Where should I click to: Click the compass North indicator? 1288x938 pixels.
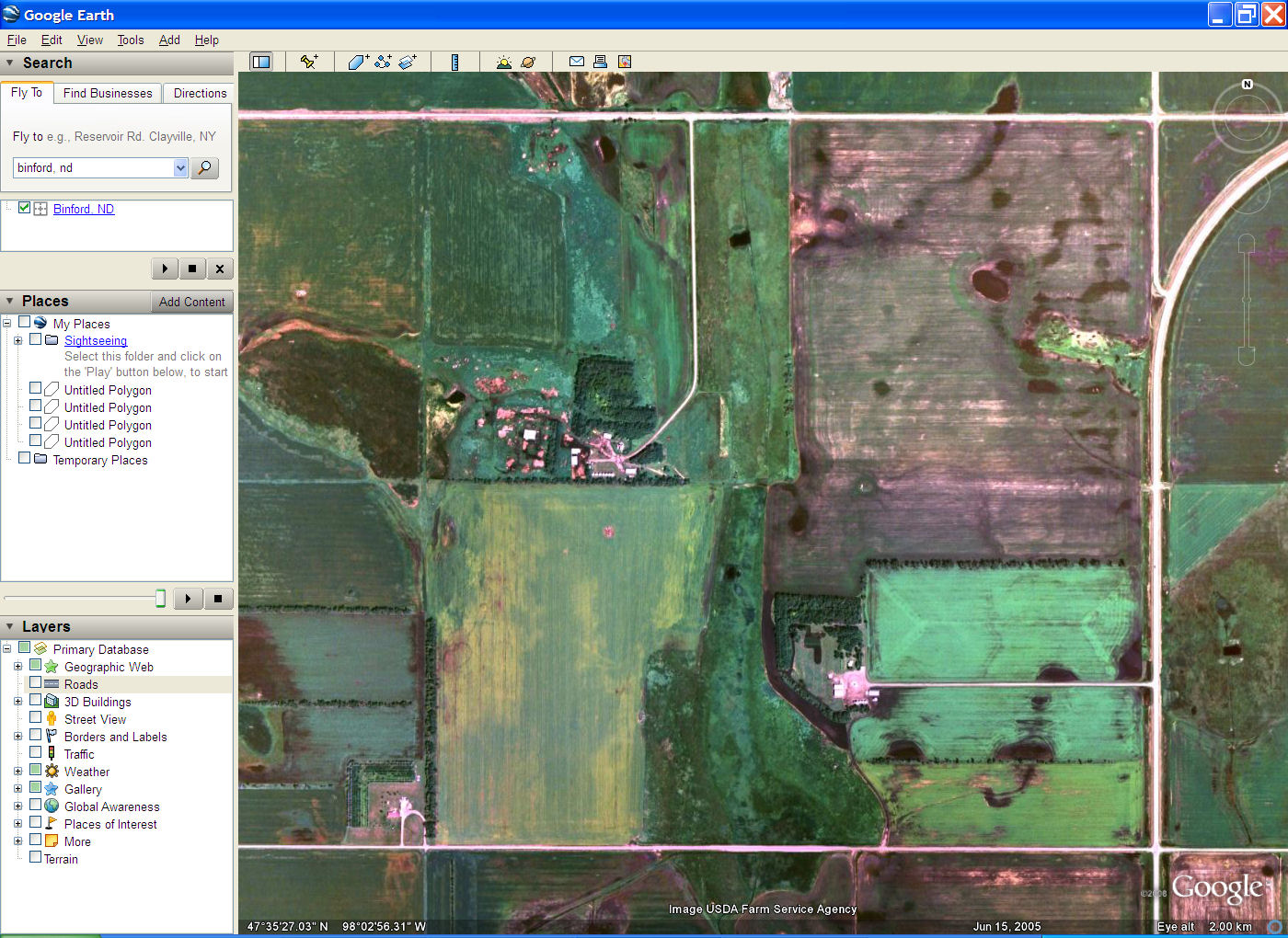[1248, 84]
